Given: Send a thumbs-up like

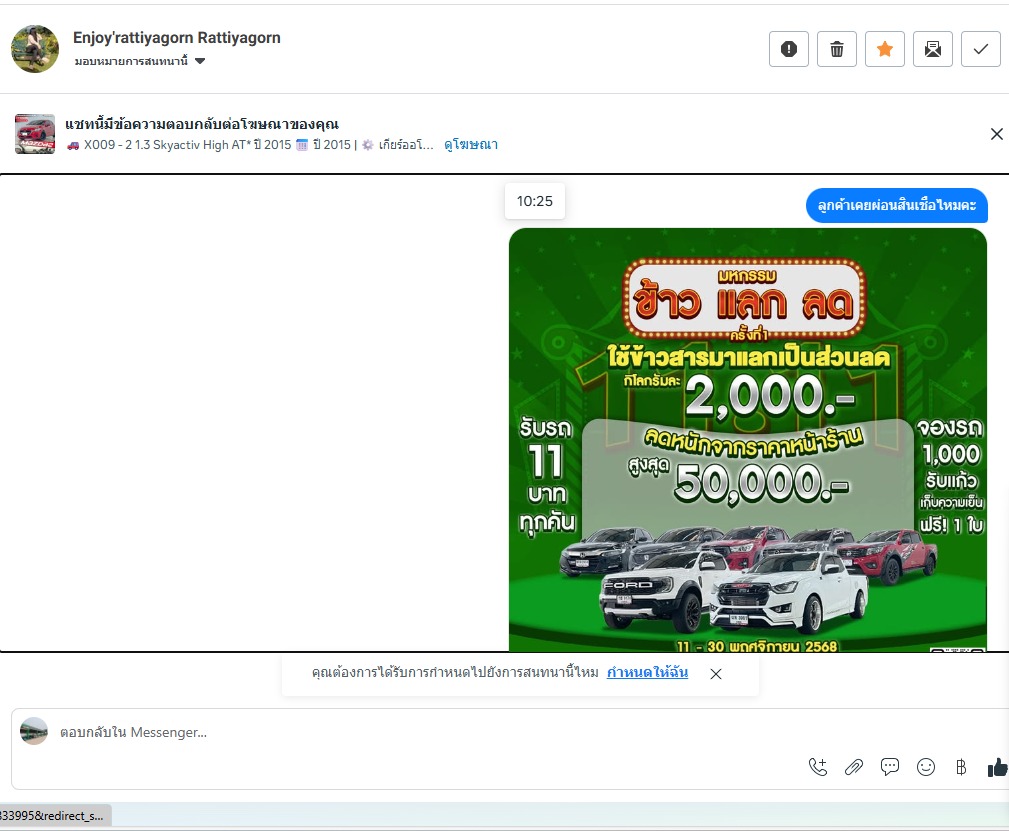Looking at the screenshot, I should tap(997, 767).
